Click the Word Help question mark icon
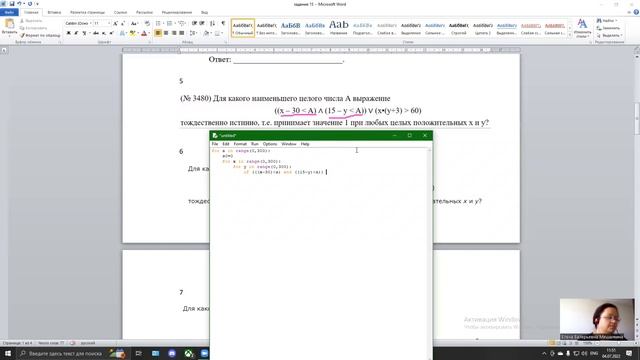The height and width of the screenshot is (360, 640). coord(636,12)
